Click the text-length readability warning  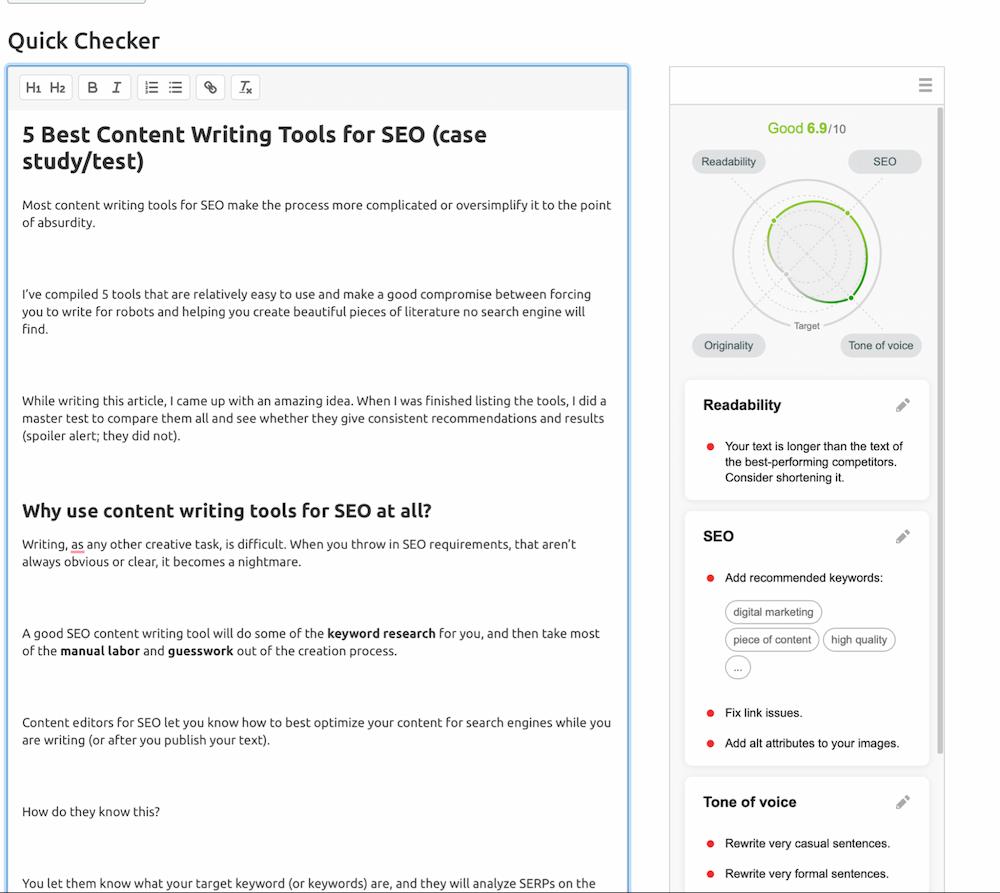[814, 462]
